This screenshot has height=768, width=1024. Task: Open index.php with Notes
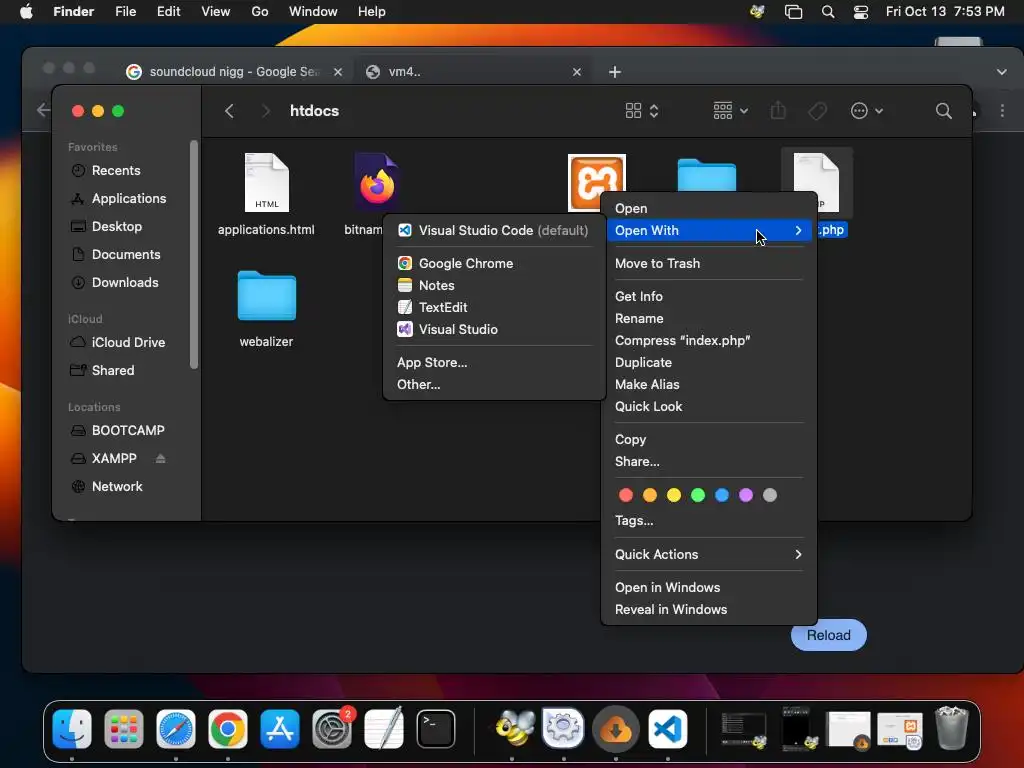(494, 285)
